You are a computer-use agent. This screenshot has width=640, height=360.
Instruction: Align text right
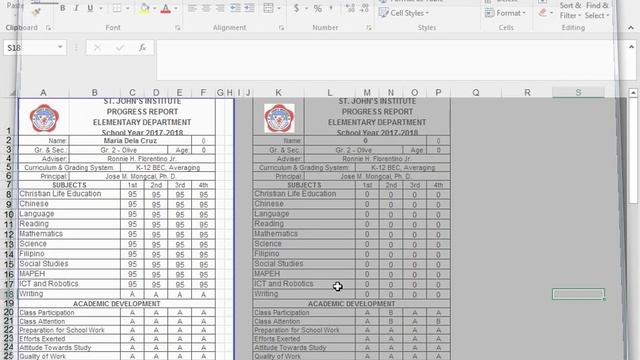[x=220, y=8]
